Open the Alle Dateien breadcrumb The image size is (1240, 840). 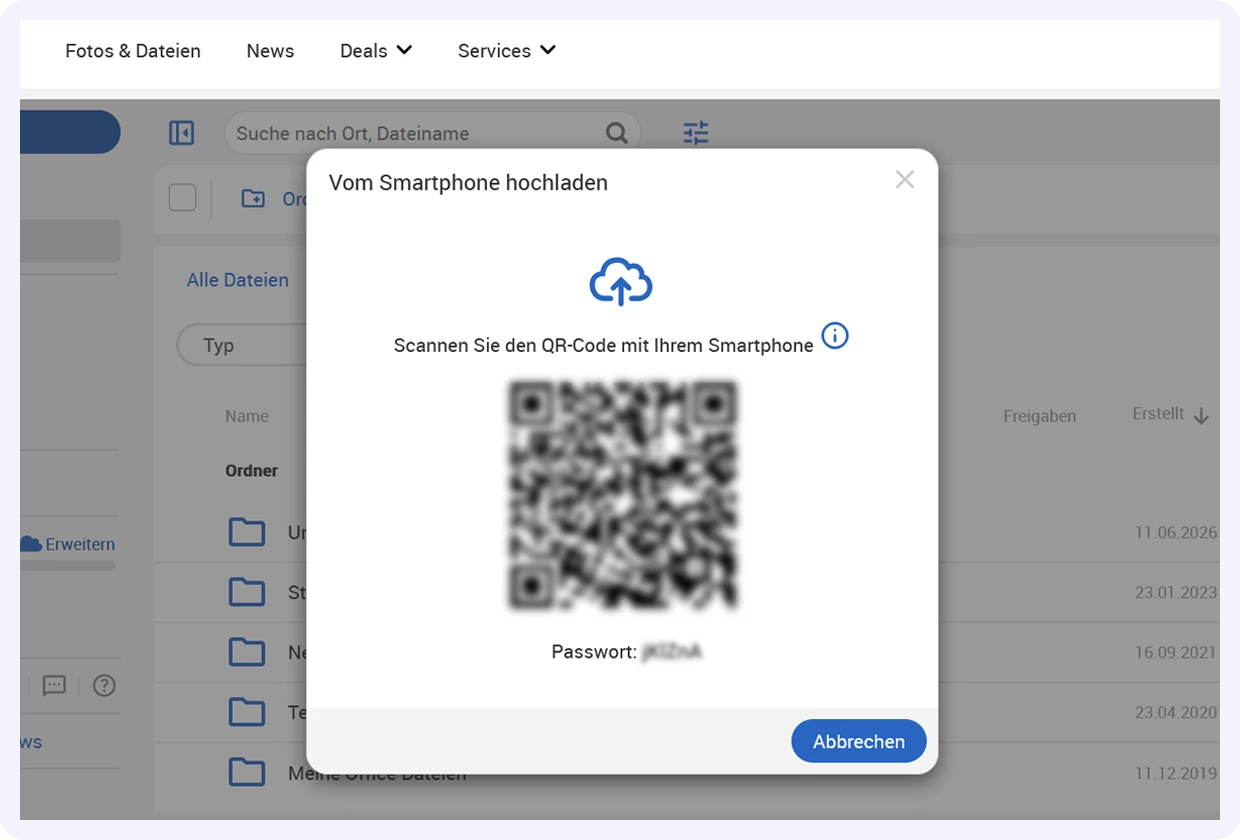point(238,280)
